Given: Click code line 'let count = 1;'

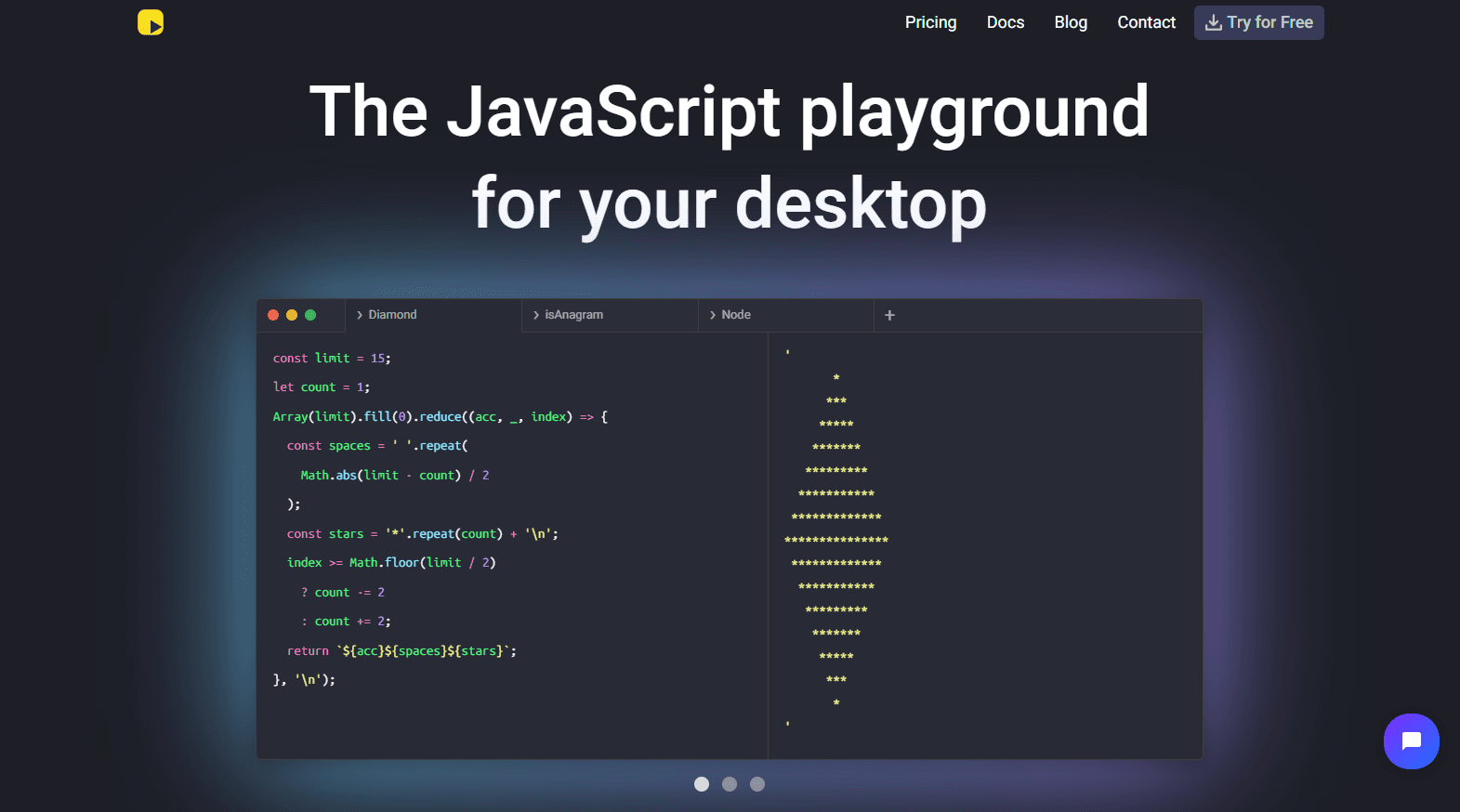Looking at the screenshot, I should click(x=322, y=387).
